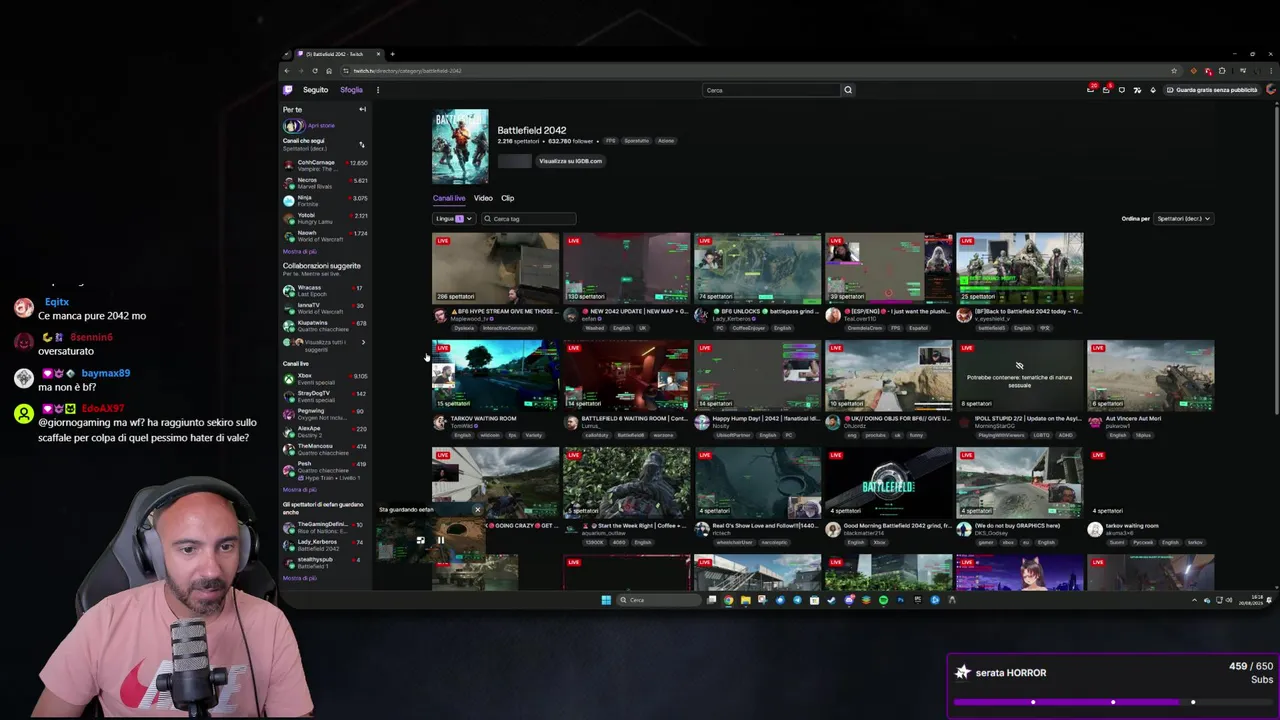Open browser extensions puzzle icon
This screenshot has height=720, width=1280.
pos(1223,71)
